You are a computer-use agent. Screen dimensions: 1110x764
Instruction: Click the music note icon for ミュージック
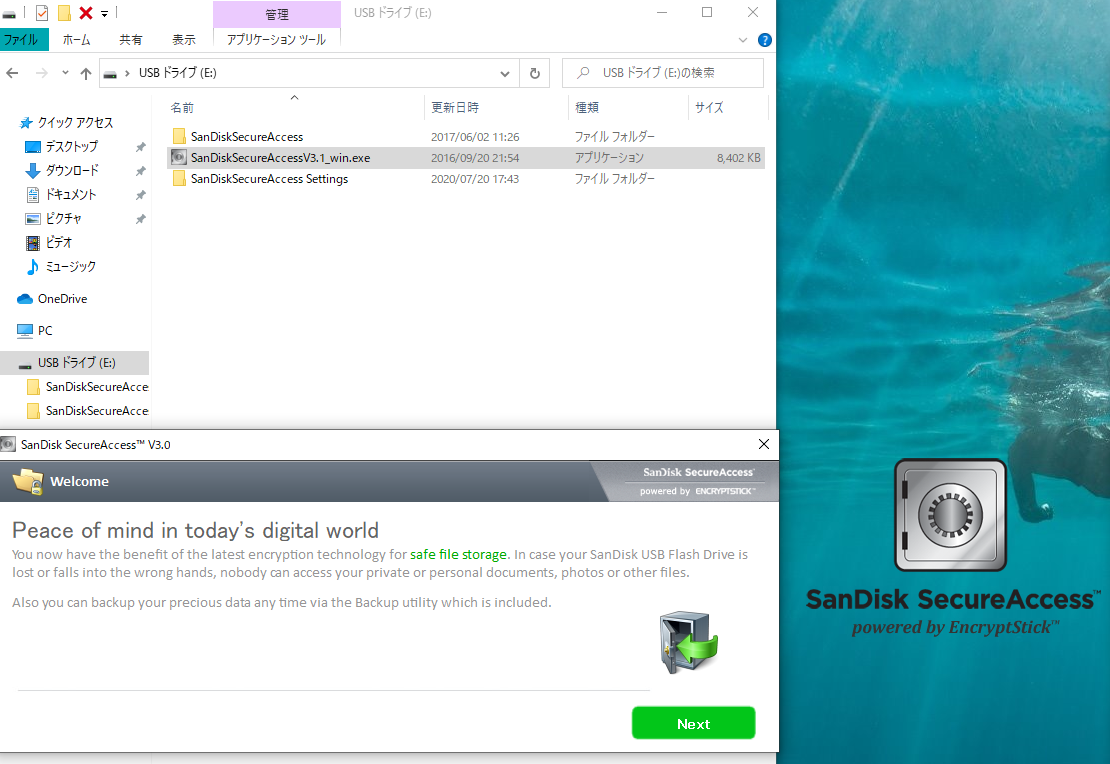click(x=33, y=267)
